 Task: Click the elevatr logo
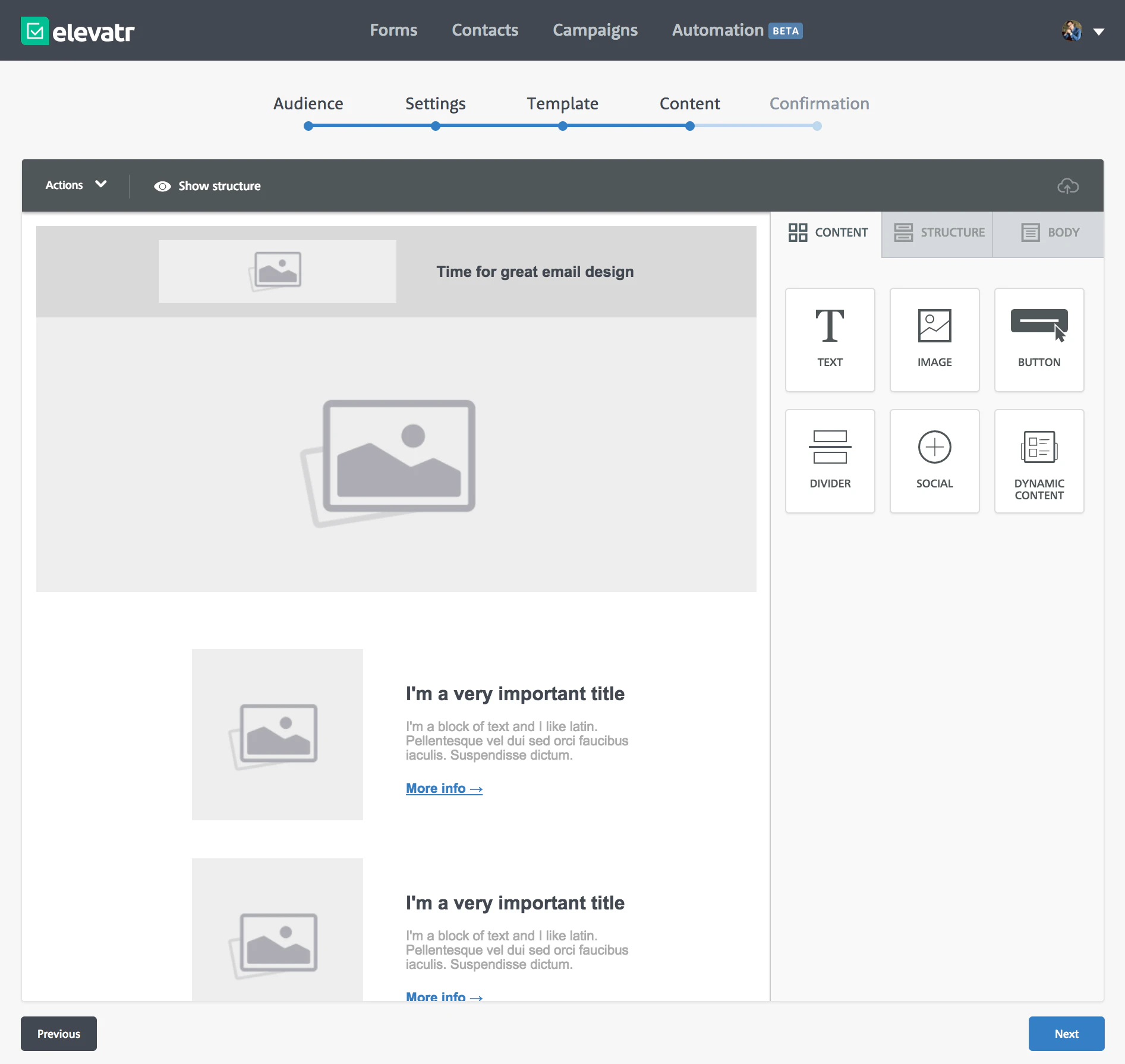click(x=77, y=30)
